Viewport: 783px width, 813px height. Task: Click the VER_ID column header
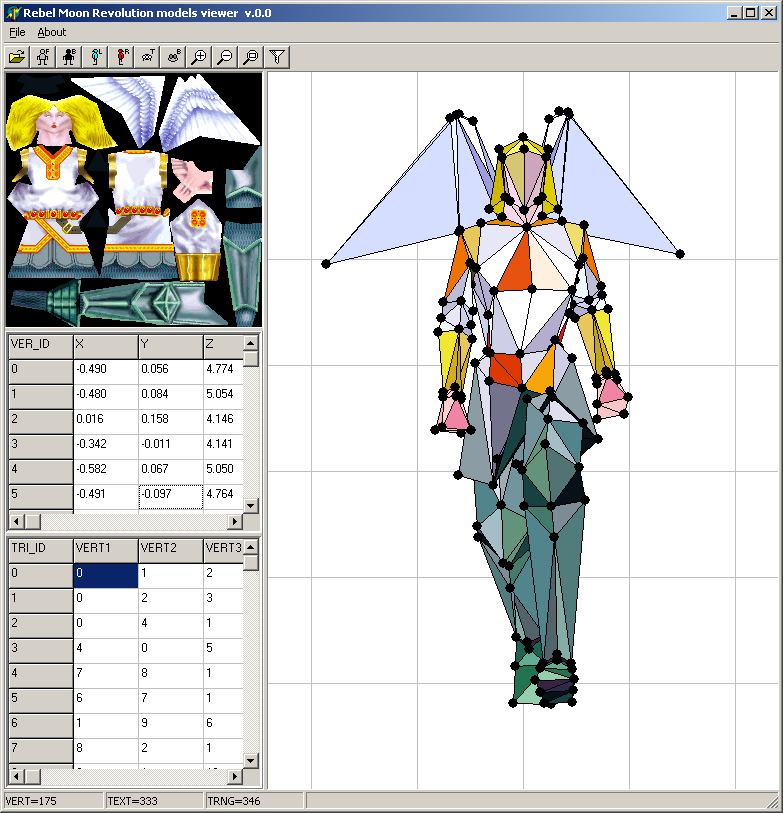coord(40,346)
